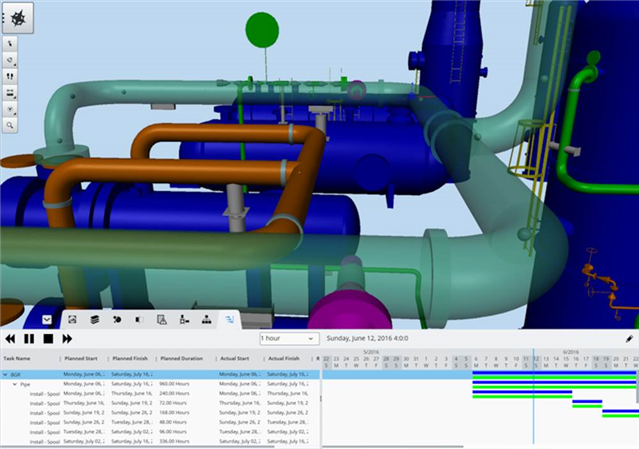The height and width of the screenshot is (449, 639).
Task: Activate the orbit rotate view tool
Action: [10, 59]
